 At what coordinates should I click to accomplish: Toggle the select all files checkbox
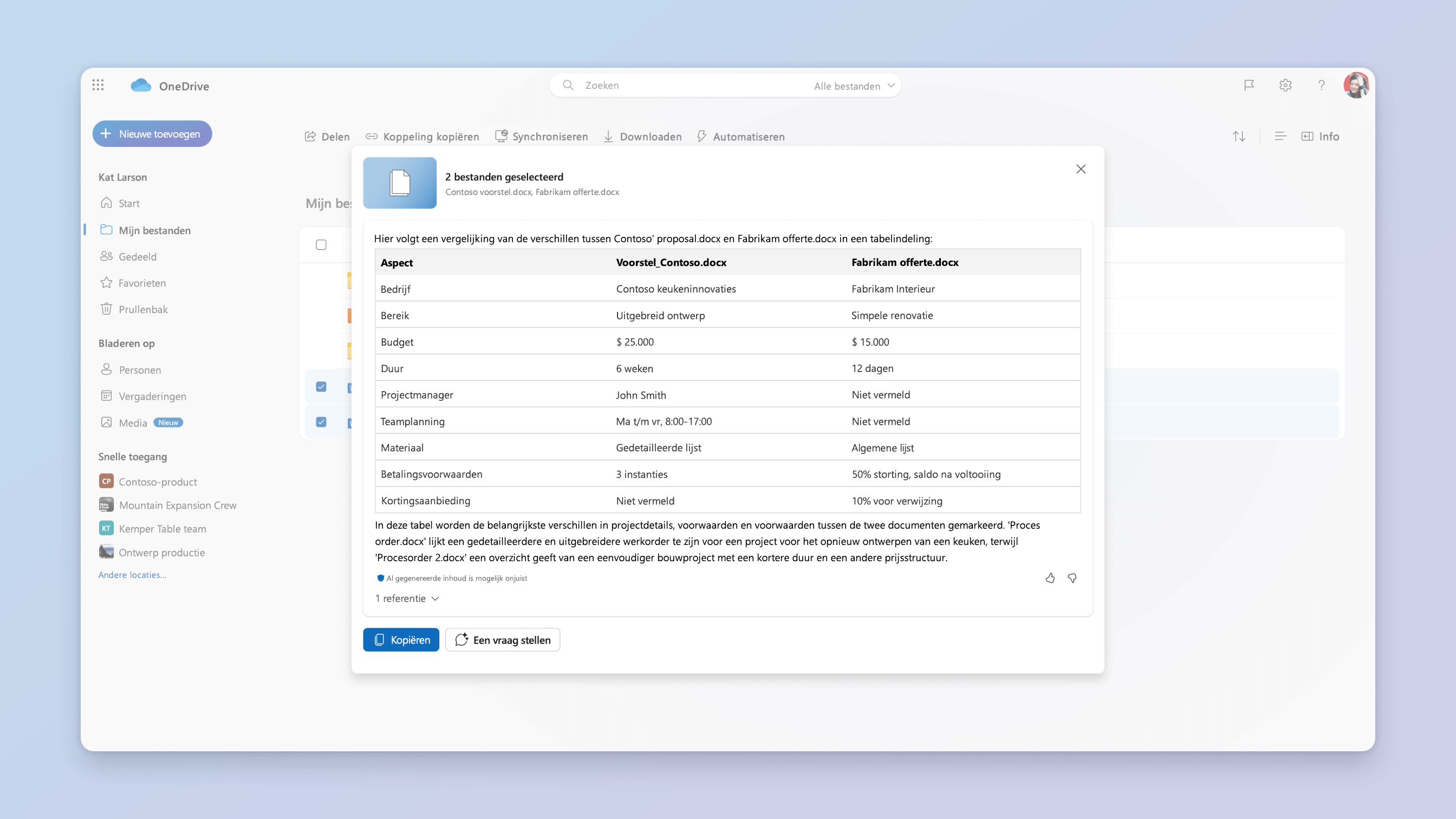[321, 245]
